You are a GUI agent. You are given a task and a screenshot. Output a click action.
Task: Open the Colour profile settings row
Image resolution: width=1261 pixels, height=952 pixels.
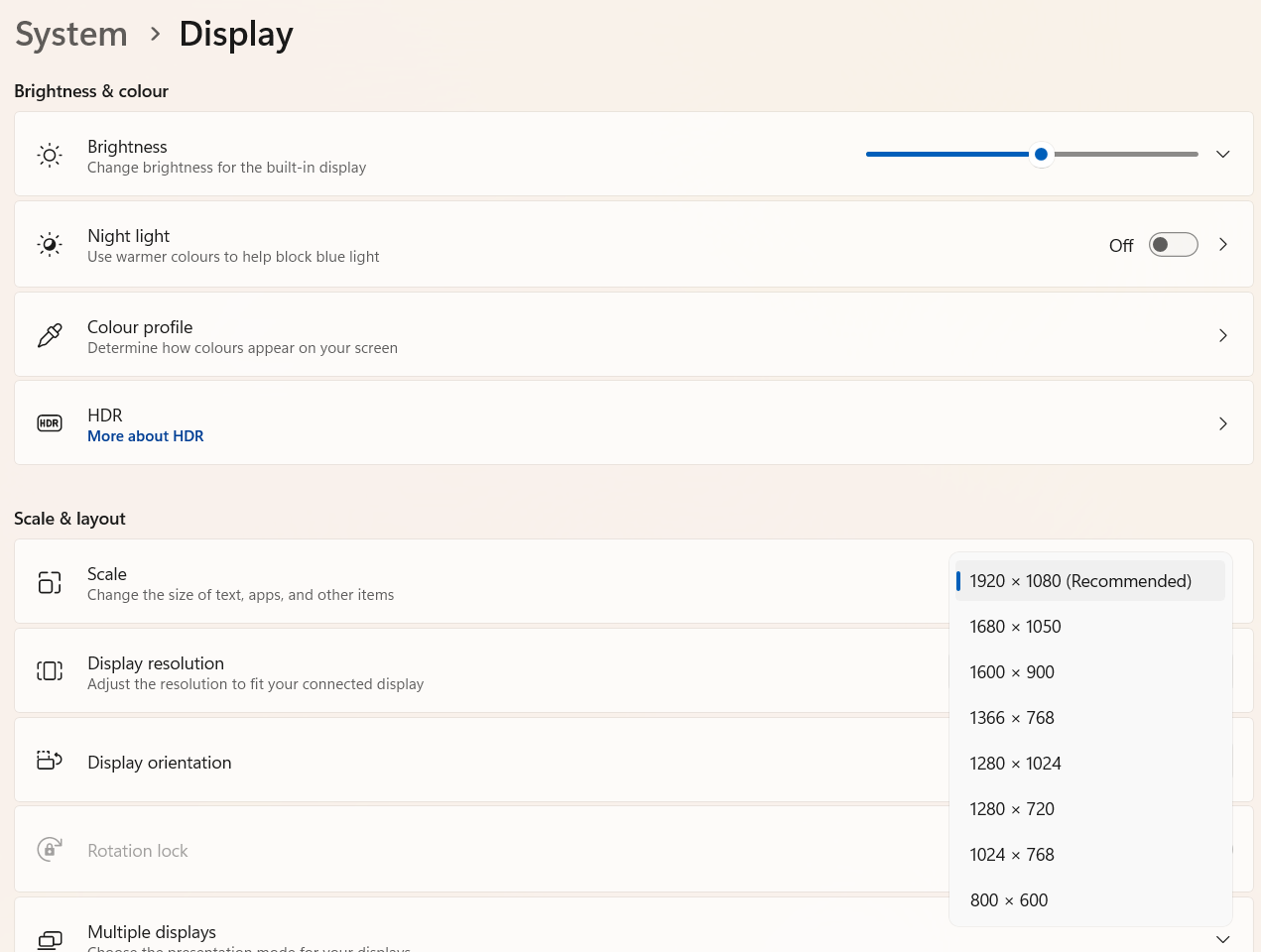coord(633,336)
